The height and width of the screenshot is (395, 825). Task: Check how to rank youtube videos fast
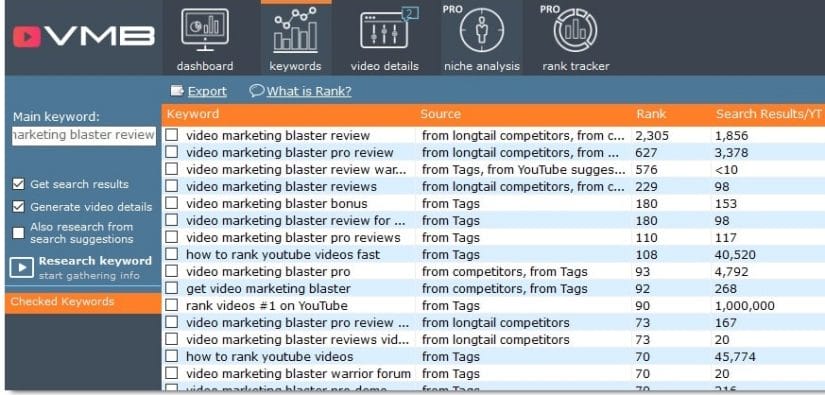point(172,255)
